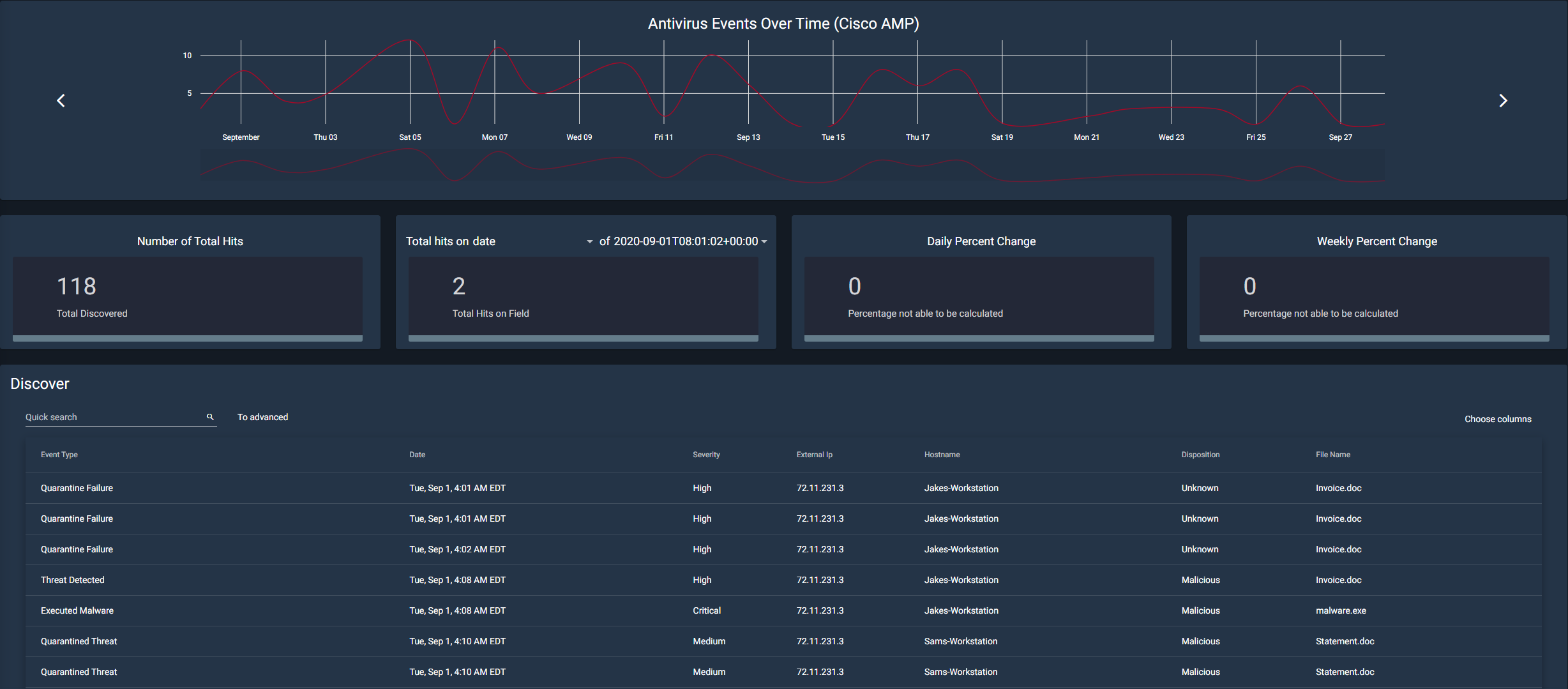Sort table by Severity column header
The image size is (1568, 689).
point(706,455)
